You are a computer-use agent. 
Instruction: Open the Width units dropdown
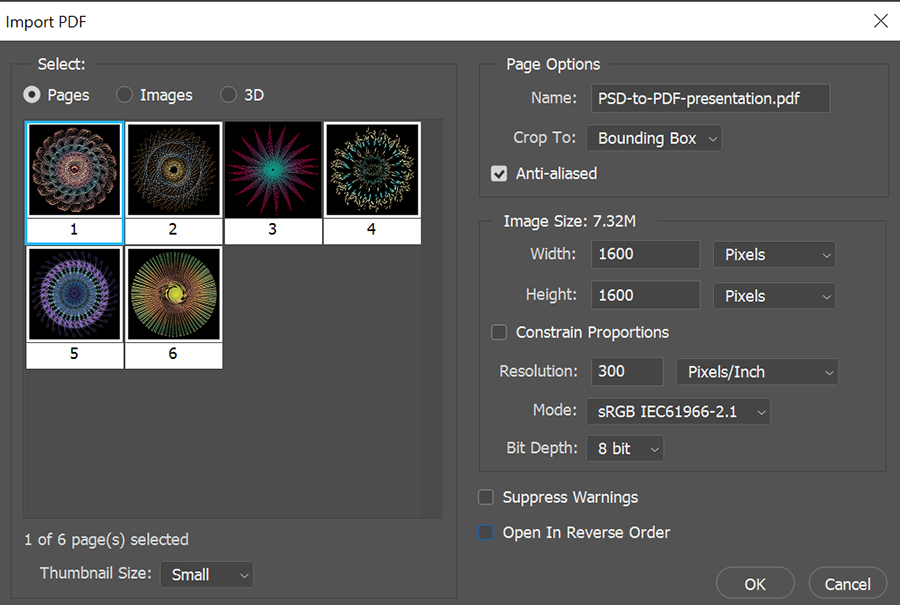point(774,254)
